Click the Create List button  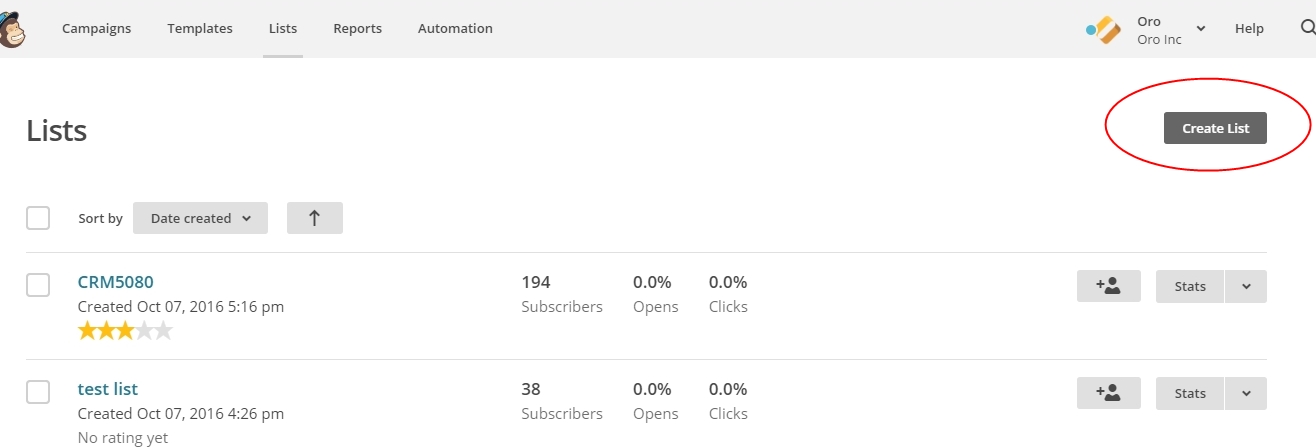click(x=1215, y=128)
